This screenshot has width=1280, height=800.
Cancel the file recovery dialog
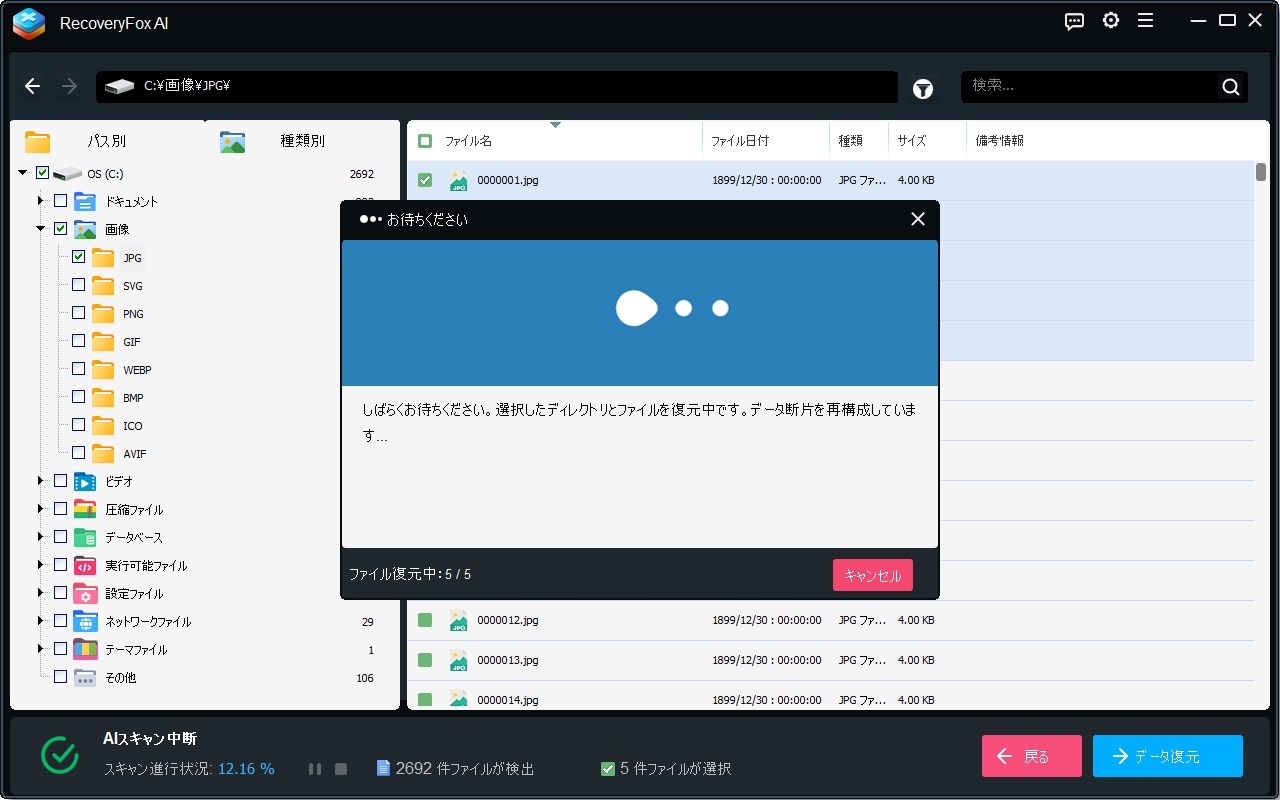tap(873, 575)
